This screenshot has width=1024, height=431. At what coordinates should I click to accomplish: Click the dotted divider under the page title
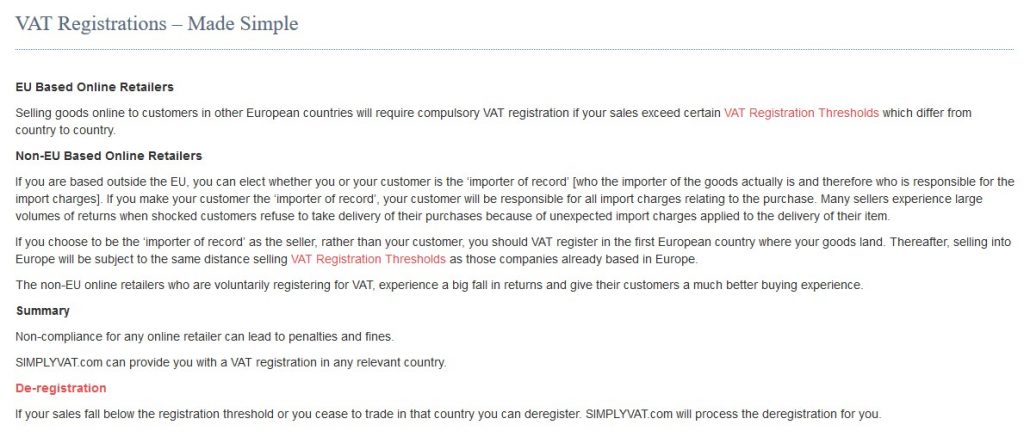tap(514, 49)
